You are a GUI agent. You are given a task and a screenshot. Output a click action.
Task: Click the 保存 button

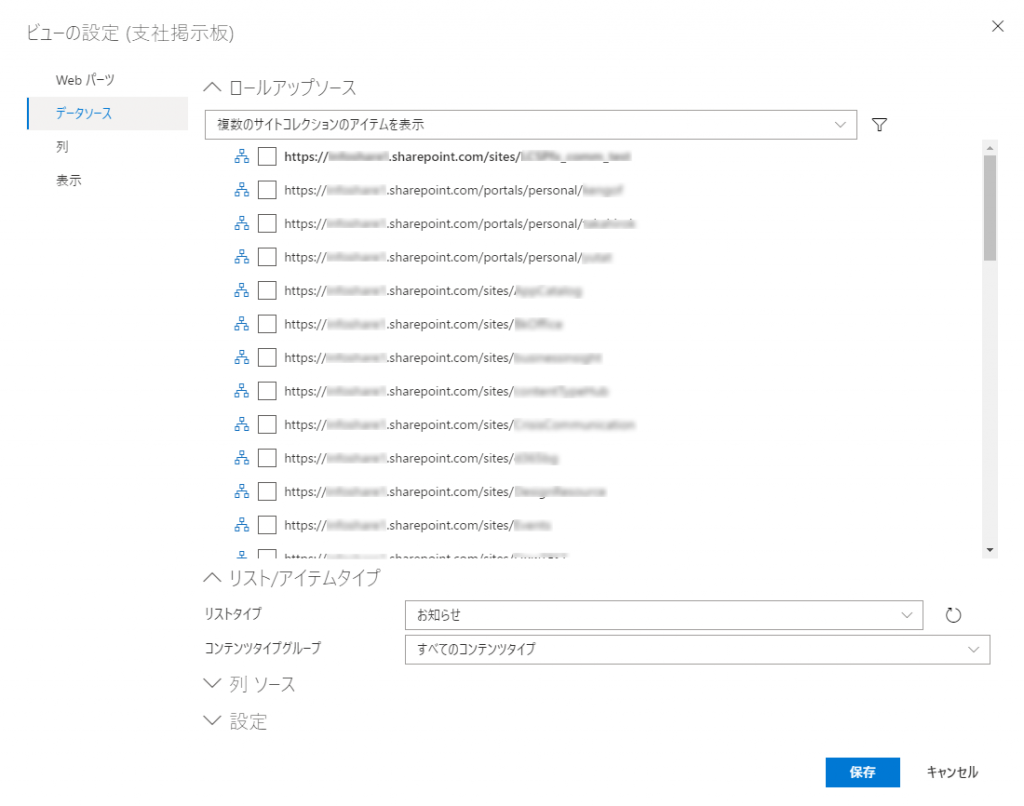(862, 772)
